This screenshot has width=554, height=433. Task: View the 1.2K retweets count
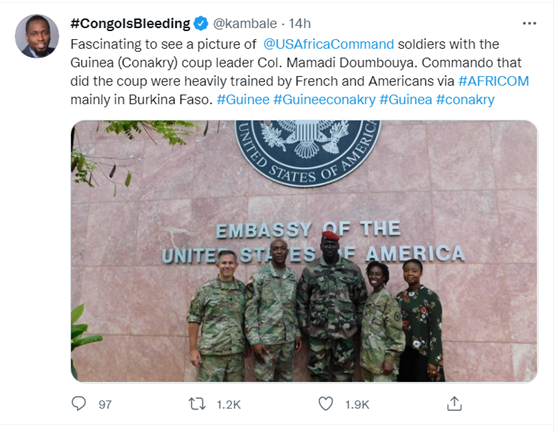pyautogui.click(x=228, y=404)
